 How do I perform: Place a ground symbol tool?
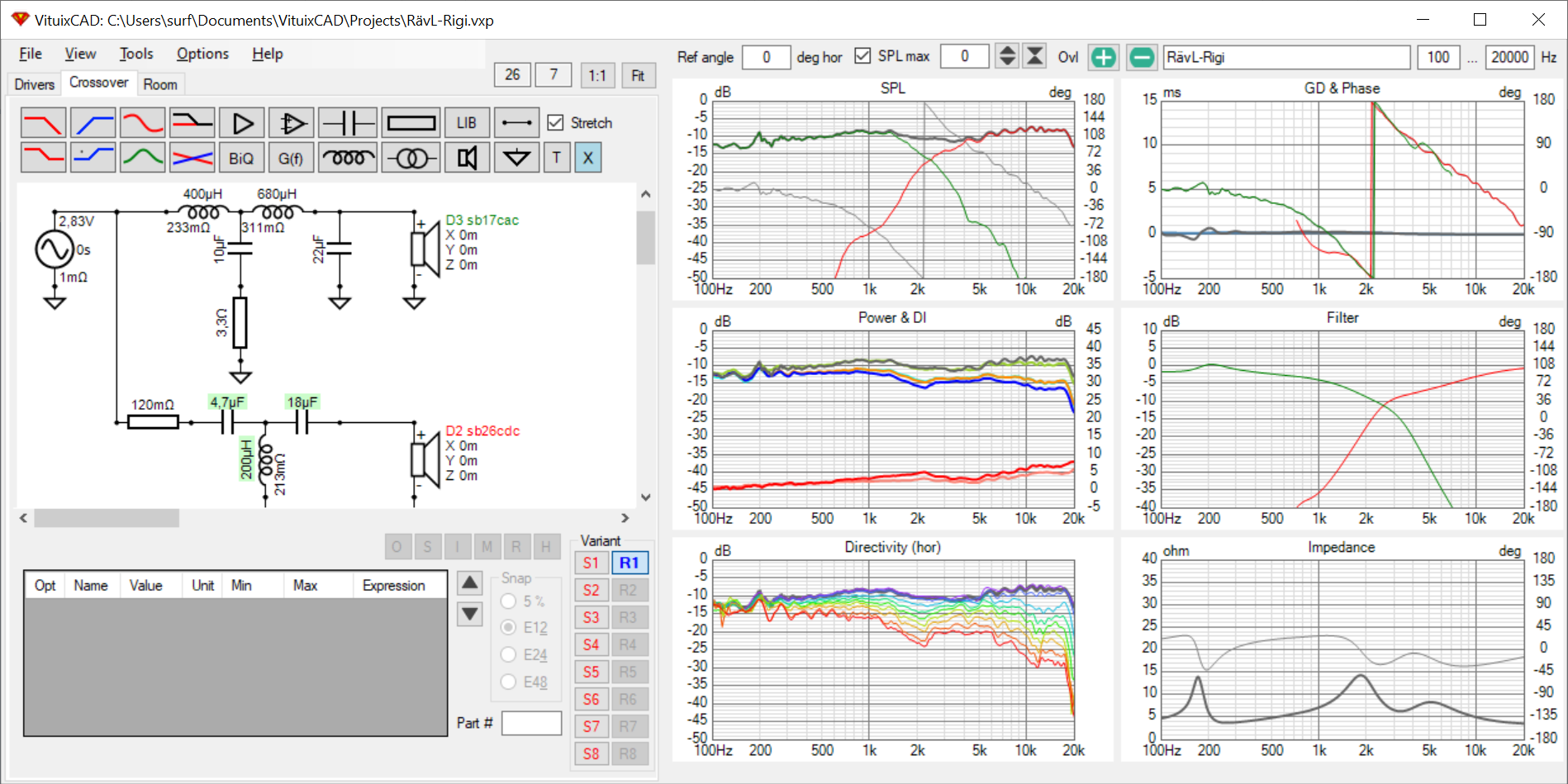pyautogui.click(x=516, y=158)
